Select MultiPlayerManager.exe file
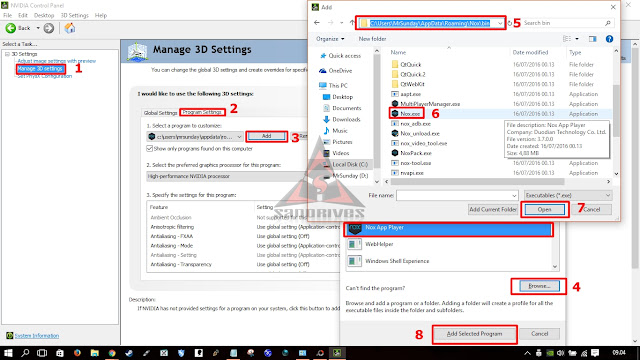The width and height of the screenshot is (640, 360). [430, 104]
